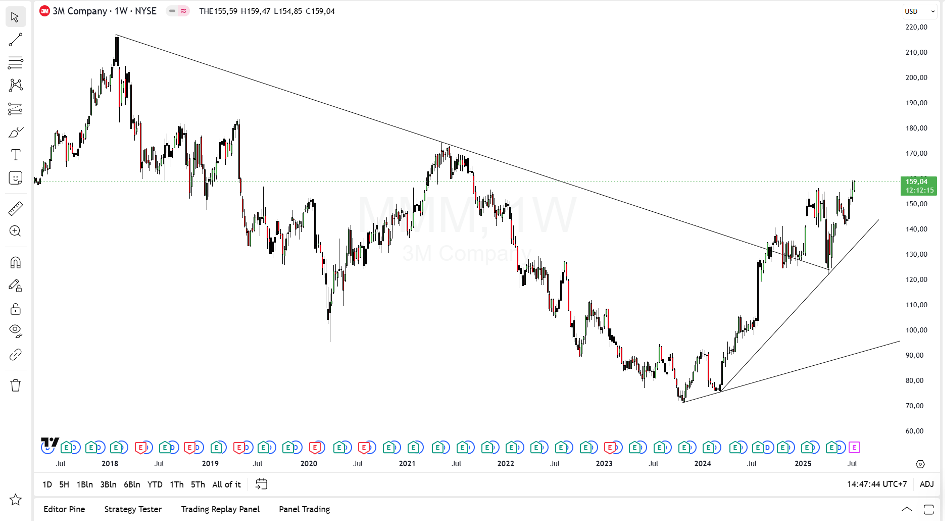Toggle the gray dash indicator pill
The width and height of the screenshot is (946, 522).
tap(172, 11)
